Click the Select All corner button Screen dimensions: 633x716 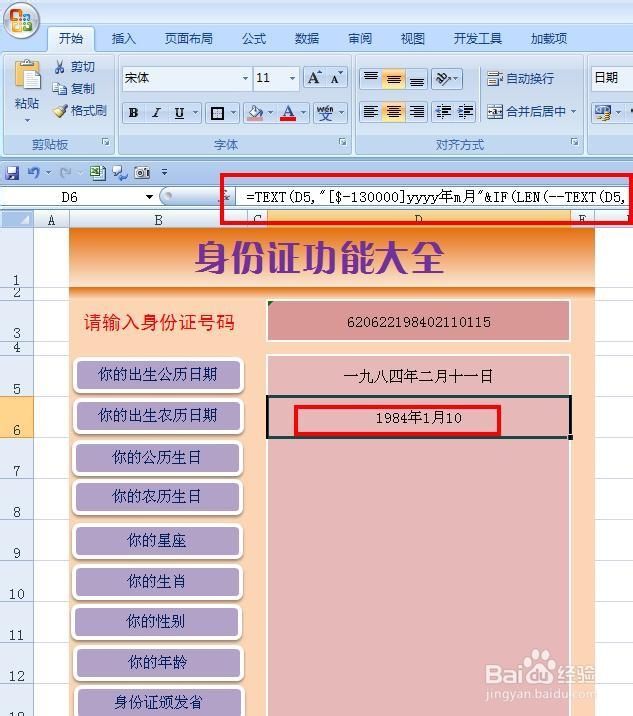point(17,219)
